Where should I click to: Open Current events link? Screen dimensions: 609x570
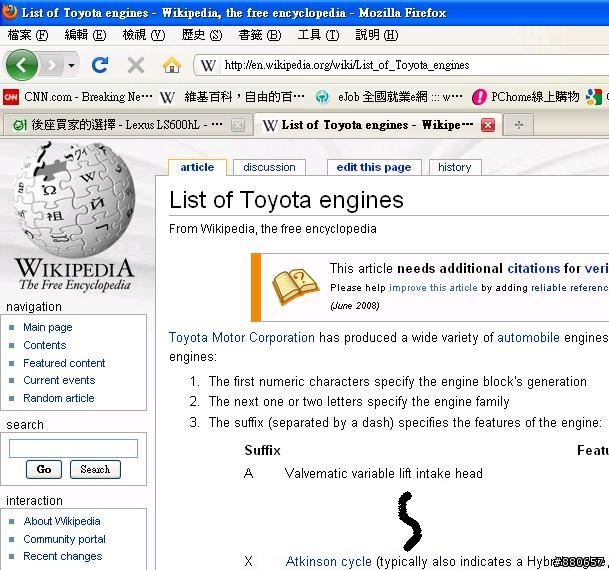point(59,380)
